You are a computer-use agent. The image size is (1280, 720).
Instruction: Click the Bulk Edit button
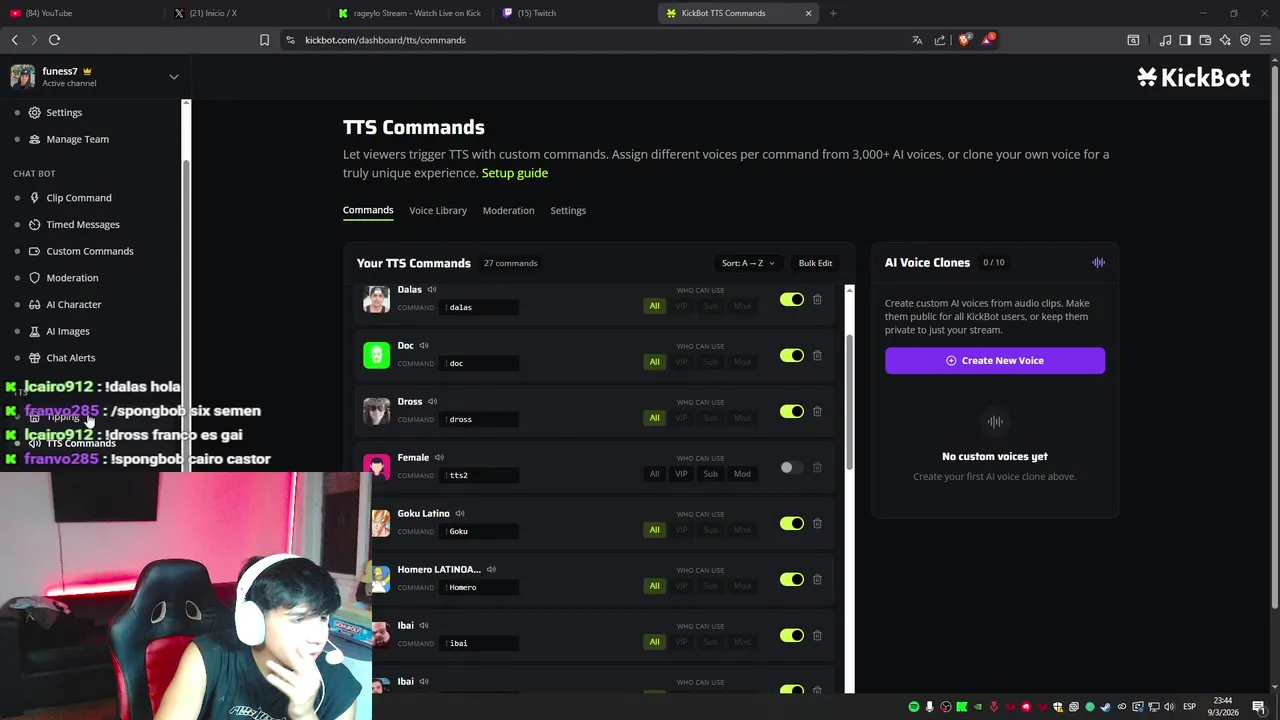pyautogui.click(x=815, y=263)
